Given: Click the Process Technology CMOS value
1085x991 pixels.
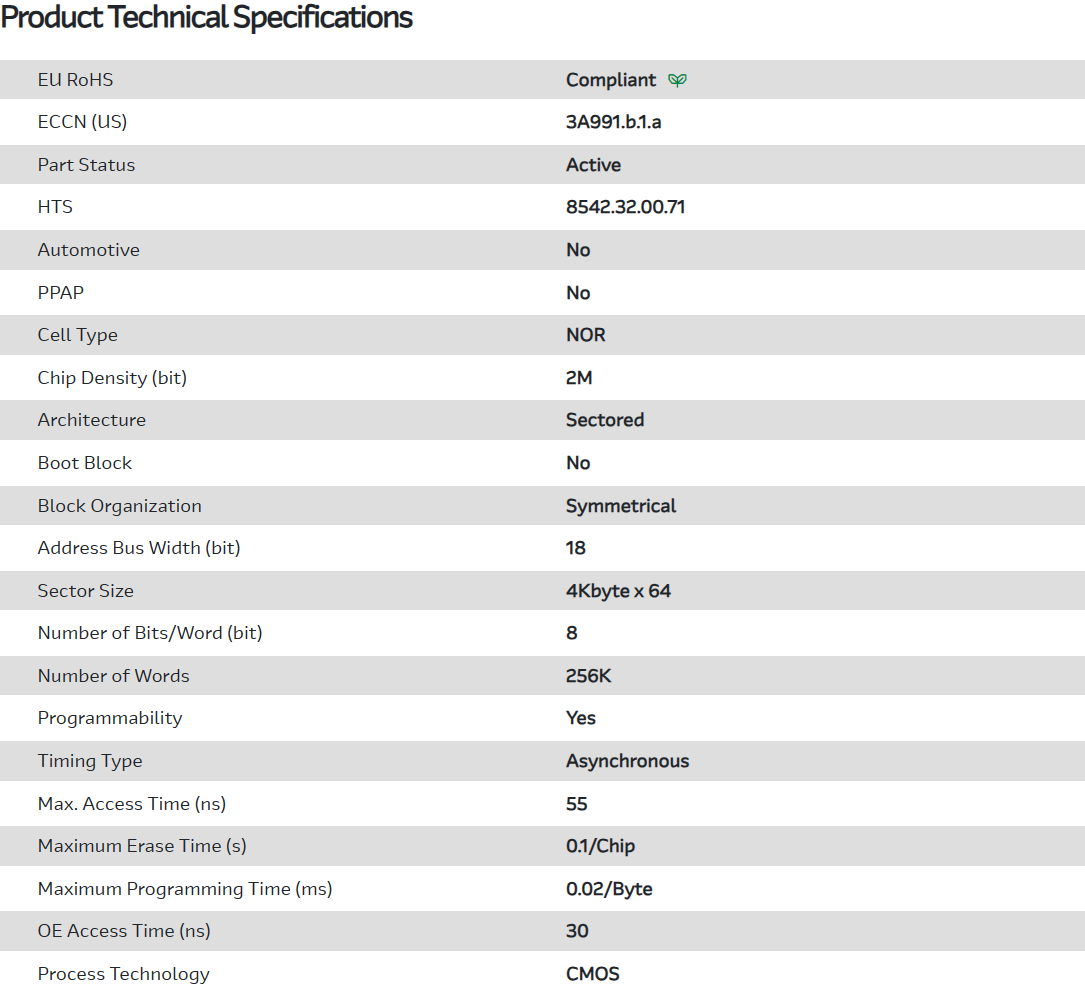Looking at the screenshot, I should click(592, 974).
